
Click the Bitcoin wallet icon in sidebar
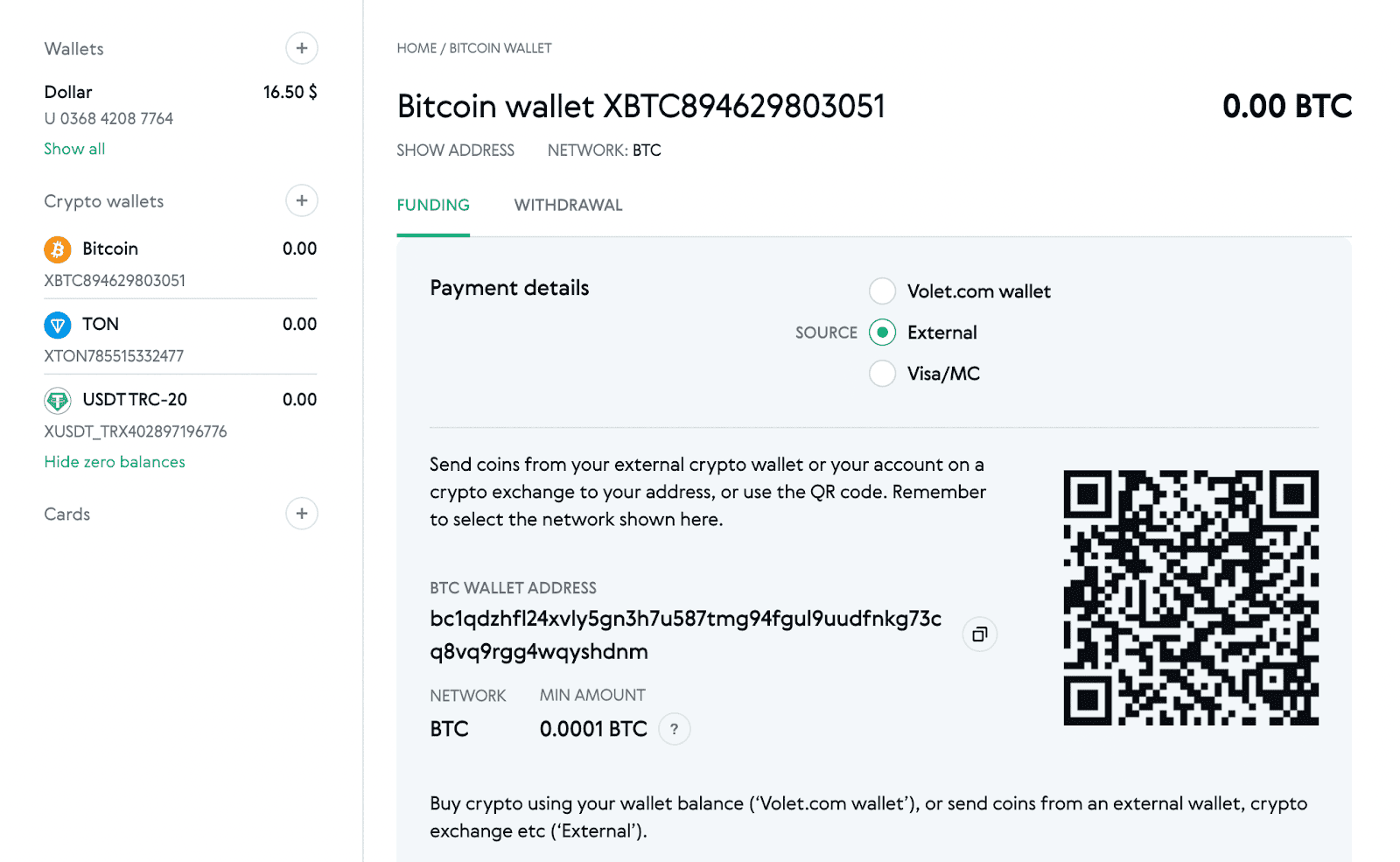tap(58, 249)
